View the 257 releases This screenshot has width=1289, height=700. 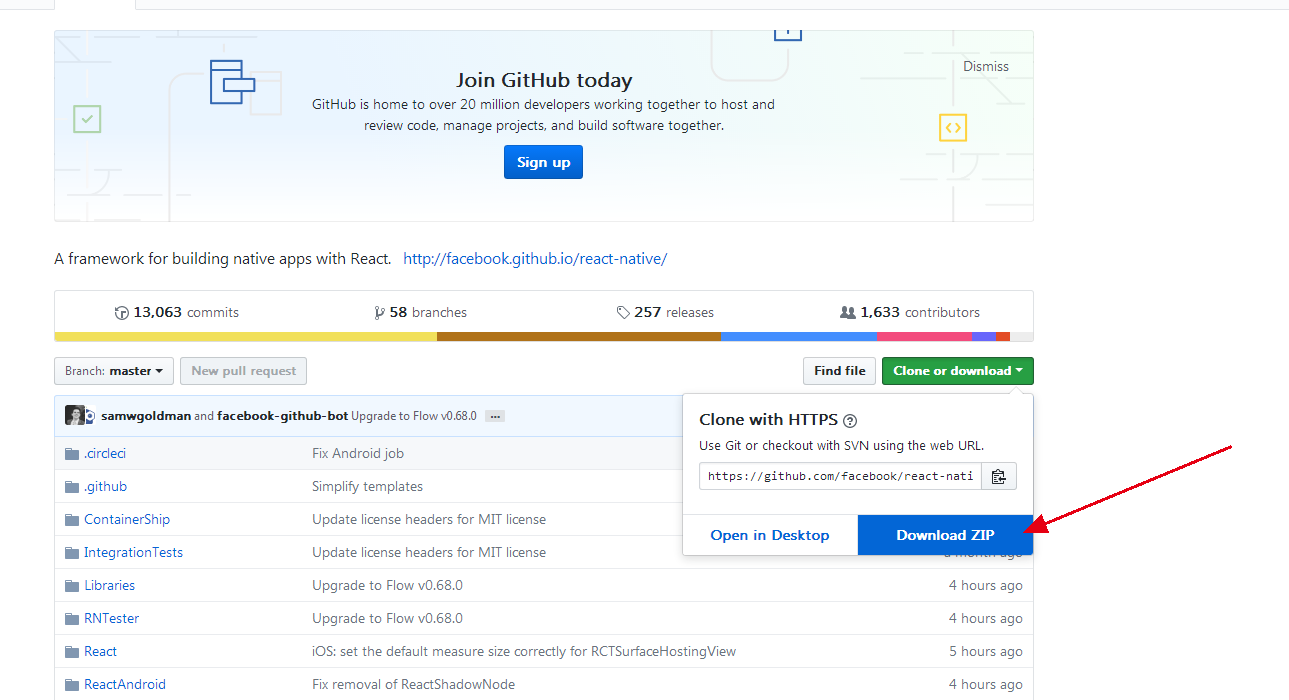click(x=665, y=312)
